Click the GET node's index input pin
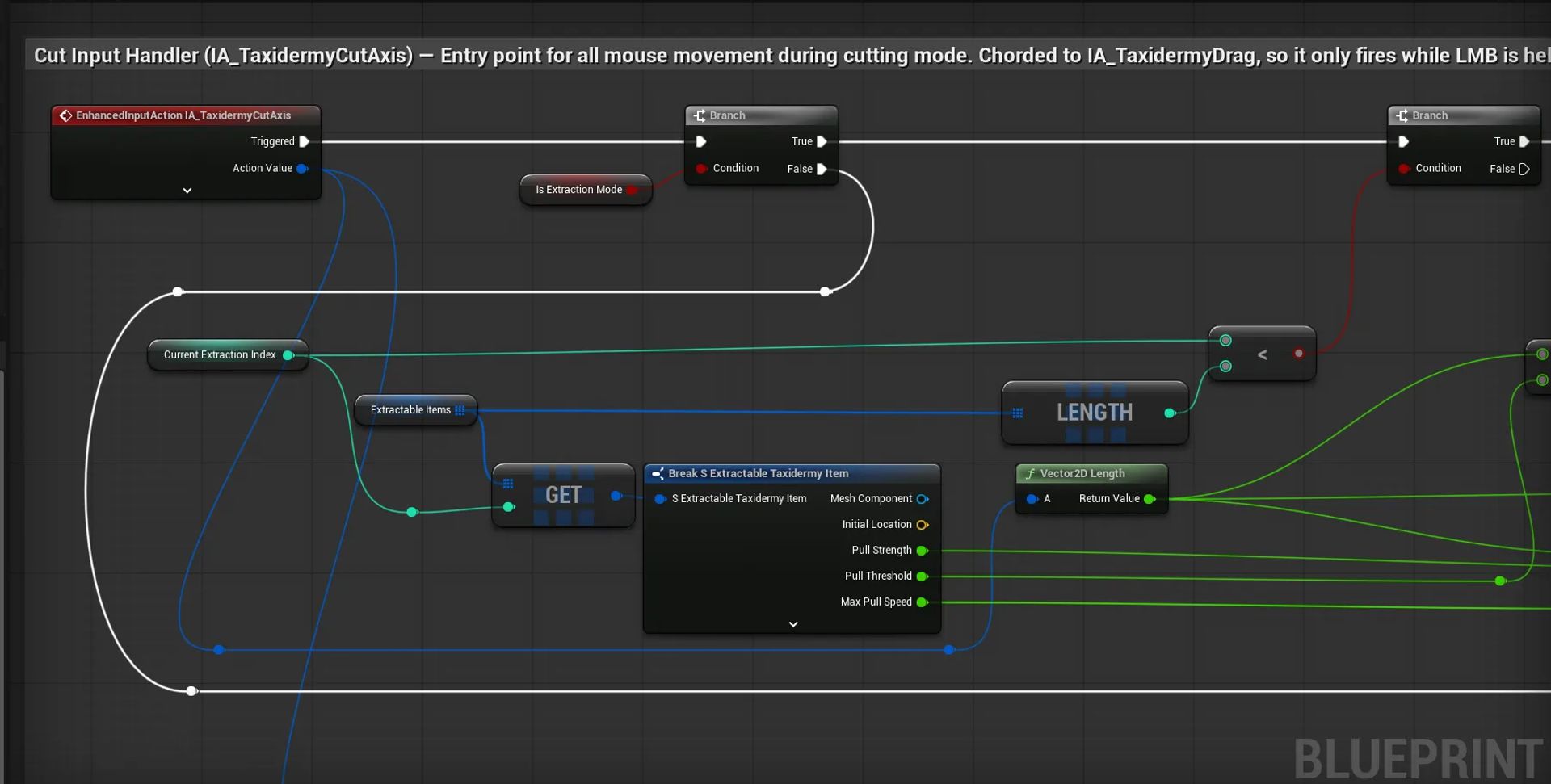The width and height of the screenshot is (1551, 784). coord(509,507)
